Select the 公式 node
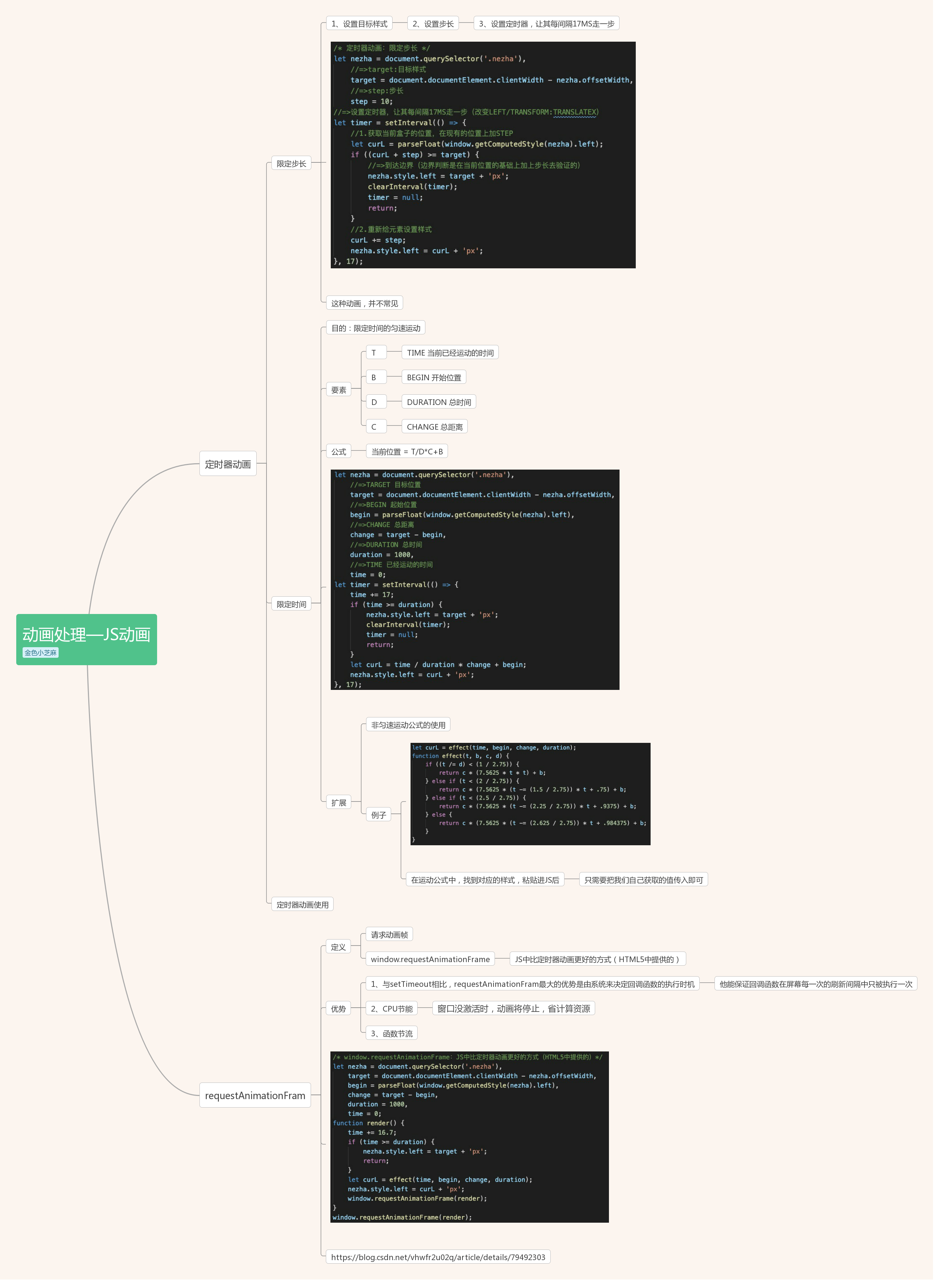 click(x=339, y=452)
